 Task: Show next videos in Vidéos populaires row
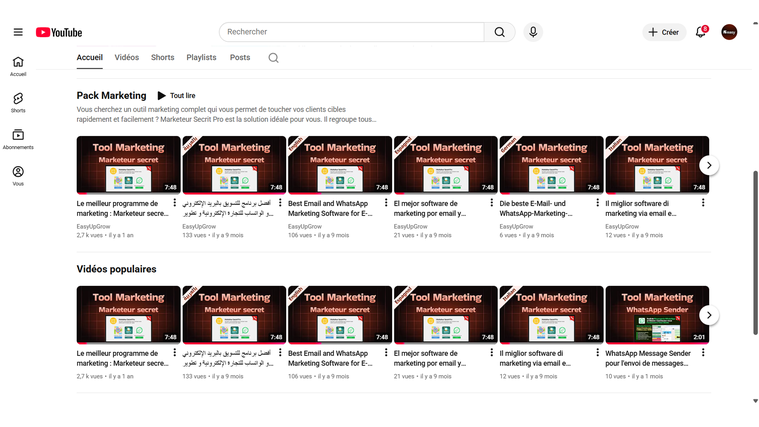point(708,315)
